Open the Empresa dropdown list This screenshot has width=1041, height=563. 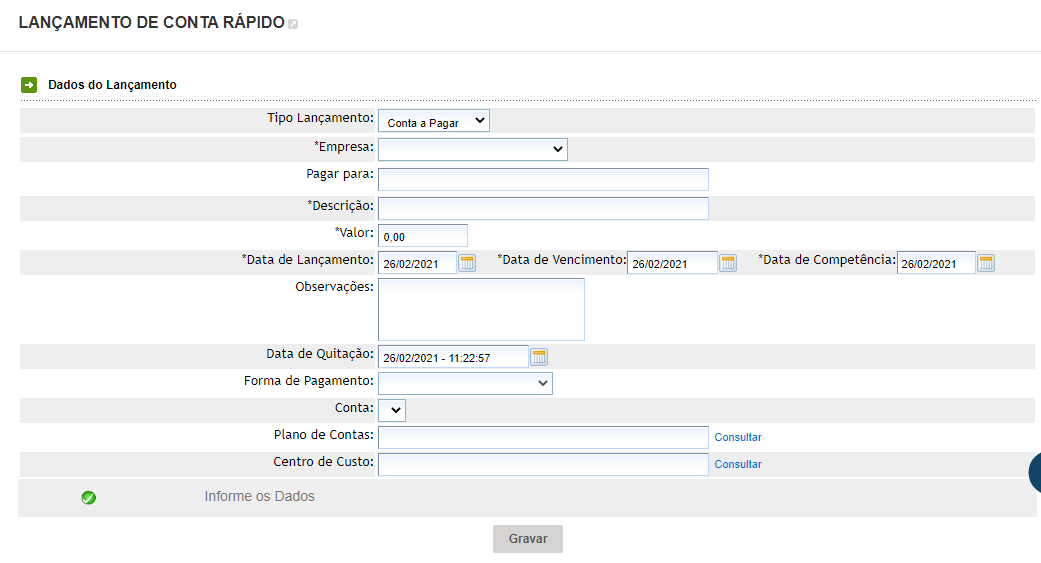tap(473, 149)
